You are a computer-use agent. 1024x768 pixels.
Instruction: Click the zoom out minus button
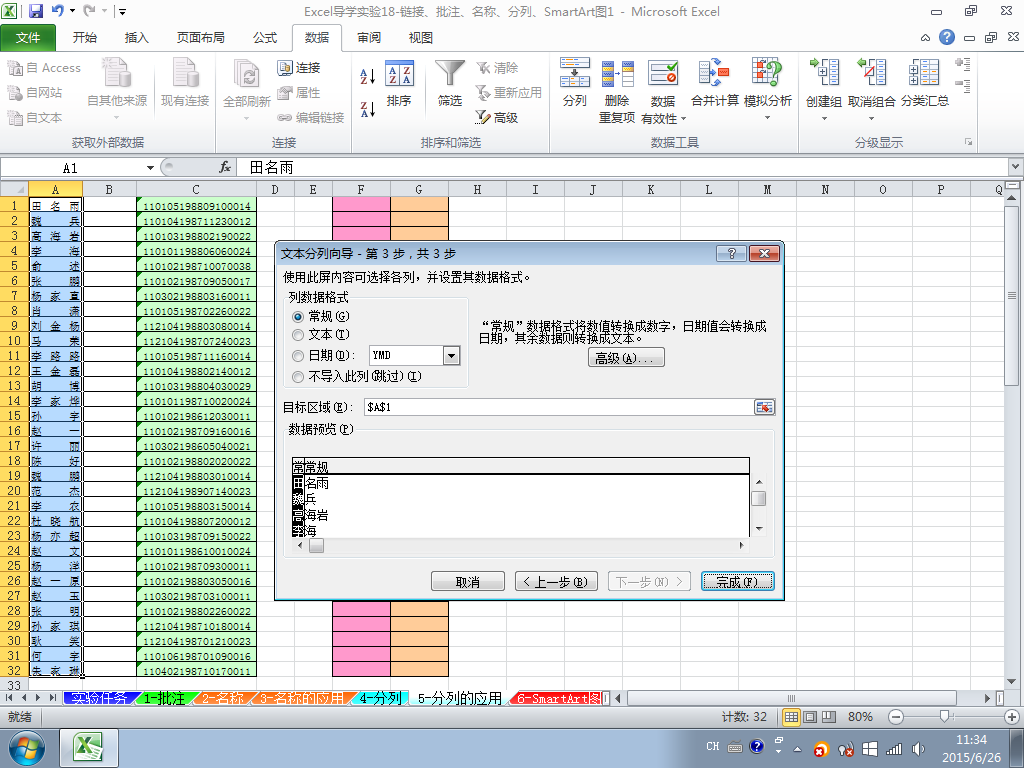[896, 717]
